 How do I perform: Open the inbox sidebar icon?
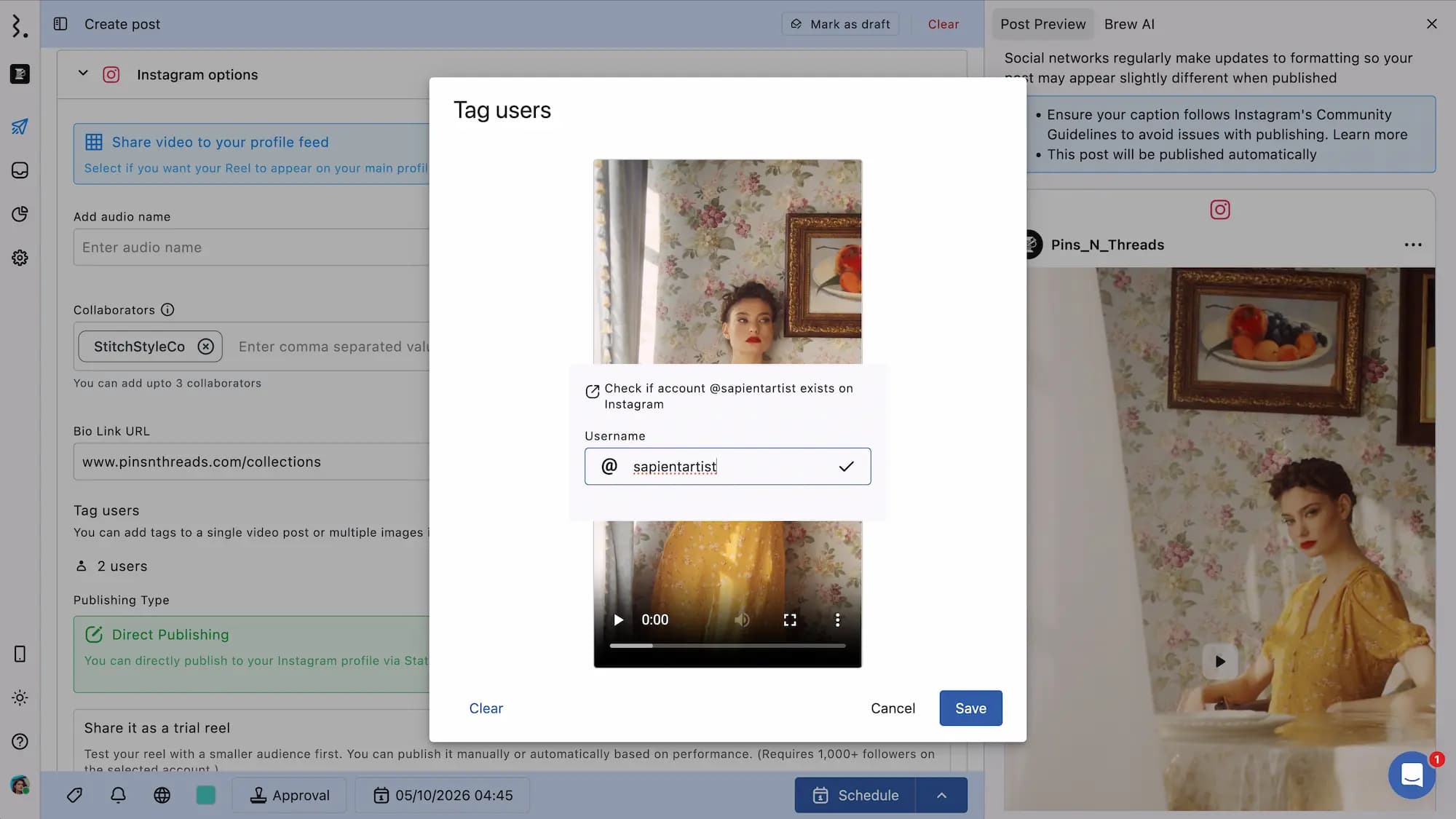[x=20, y=170]
